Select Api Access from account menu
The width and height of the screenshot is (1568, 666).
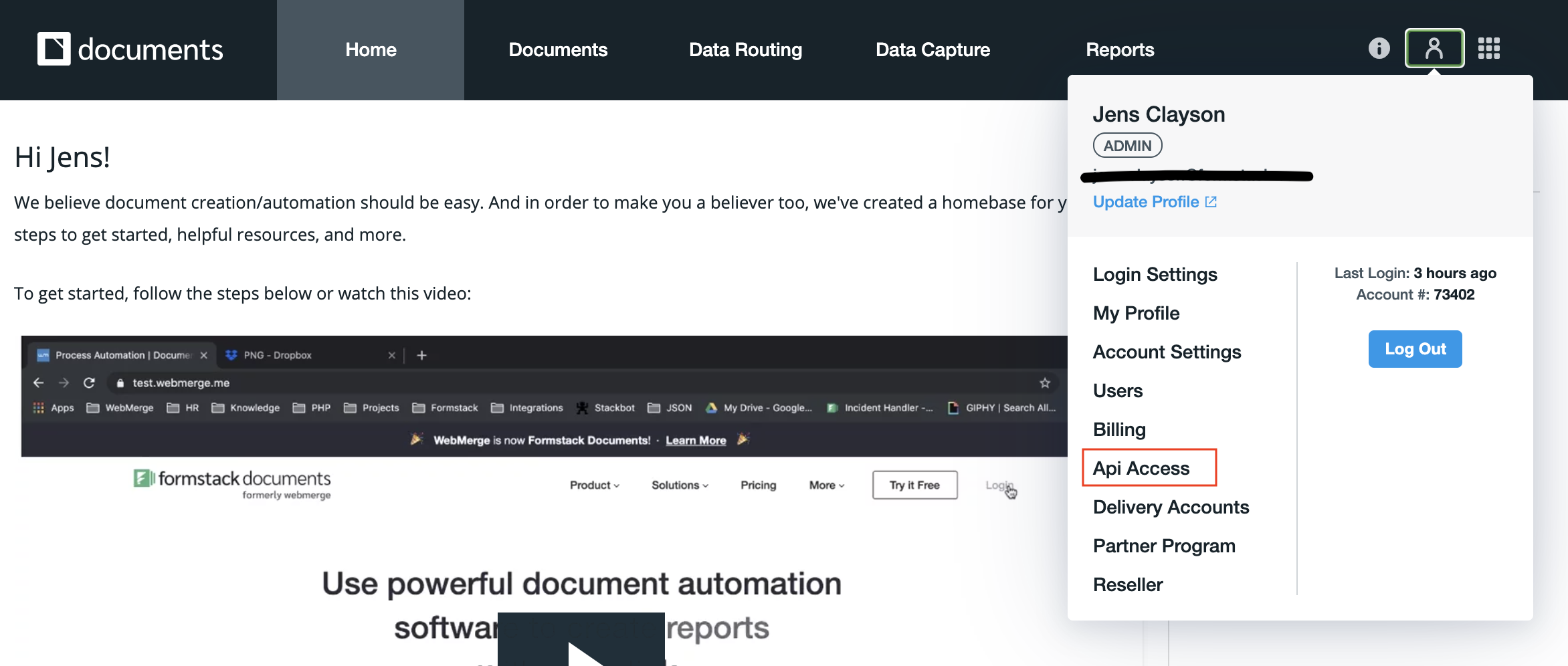tap(1141, 468)
